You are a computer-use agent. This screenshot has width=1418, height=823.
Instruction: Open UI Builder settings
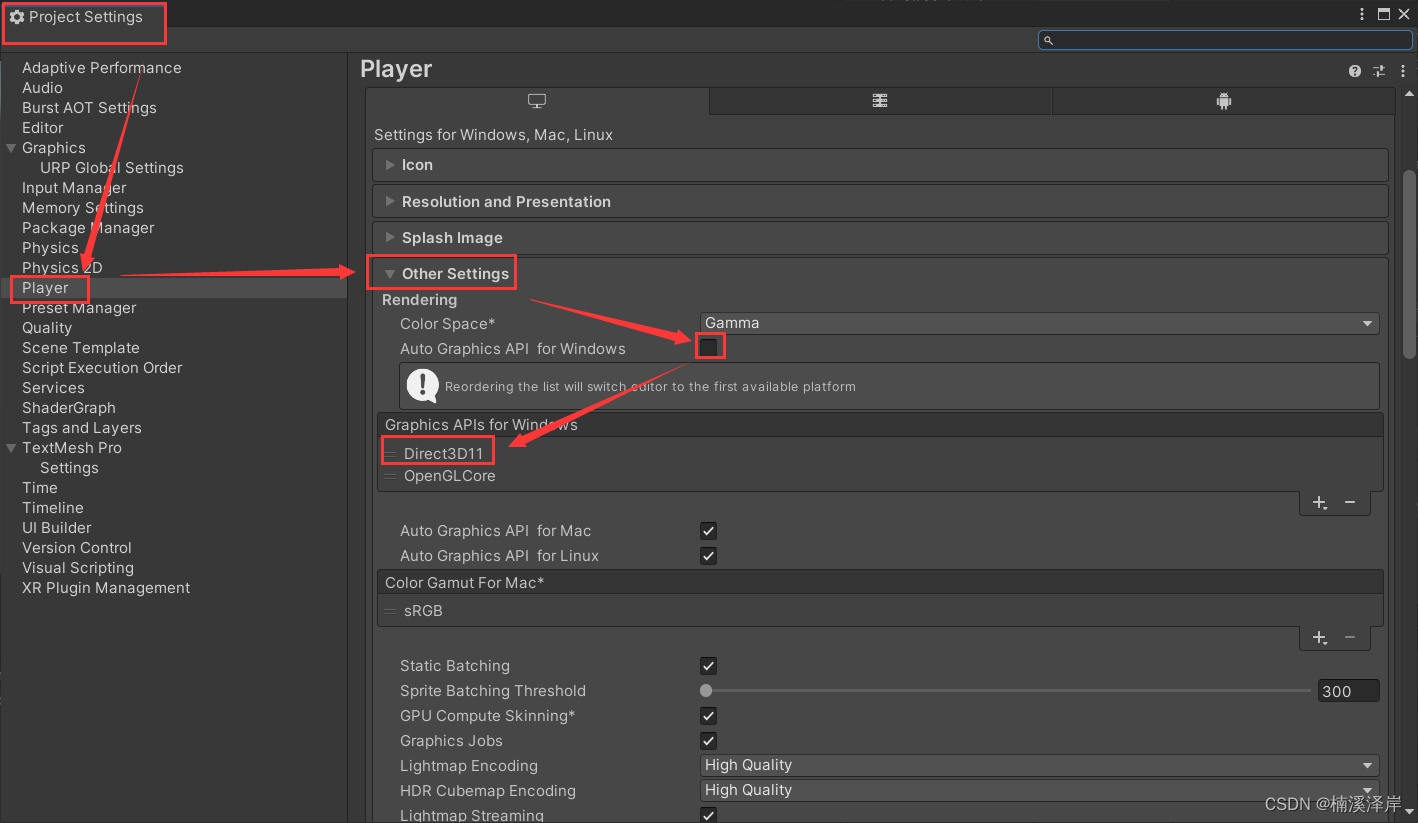[57, 528]
